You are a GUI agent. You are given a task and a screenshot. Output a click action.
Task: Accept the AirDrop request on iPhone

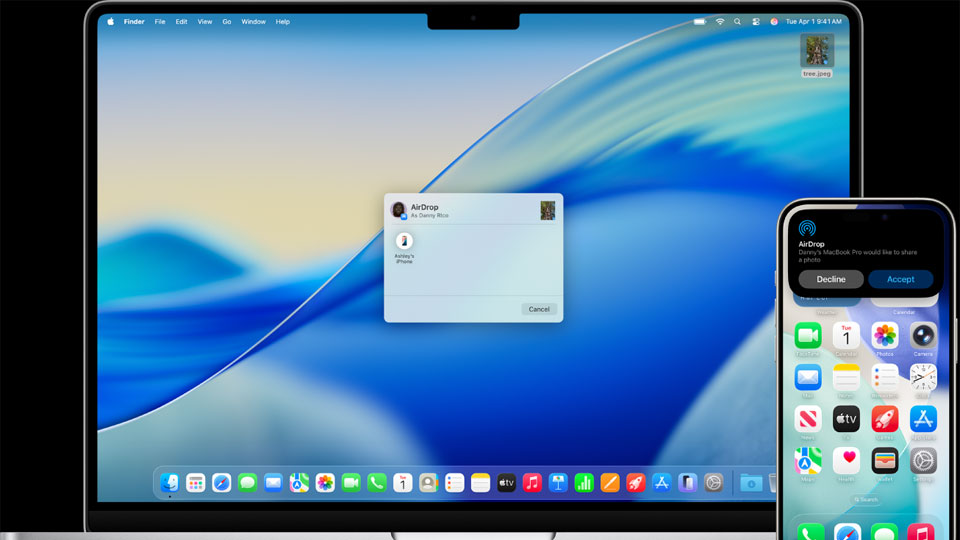pyautogui.click(x=900, y=279)
